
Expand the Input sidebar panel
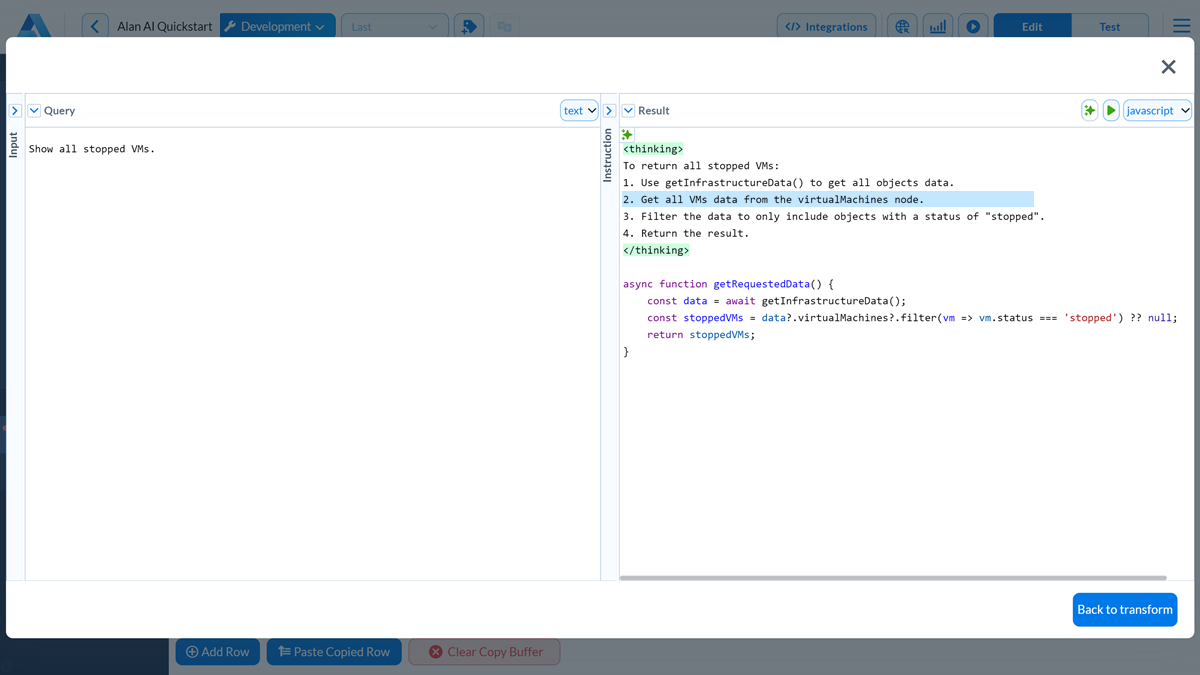click(13, 110)
